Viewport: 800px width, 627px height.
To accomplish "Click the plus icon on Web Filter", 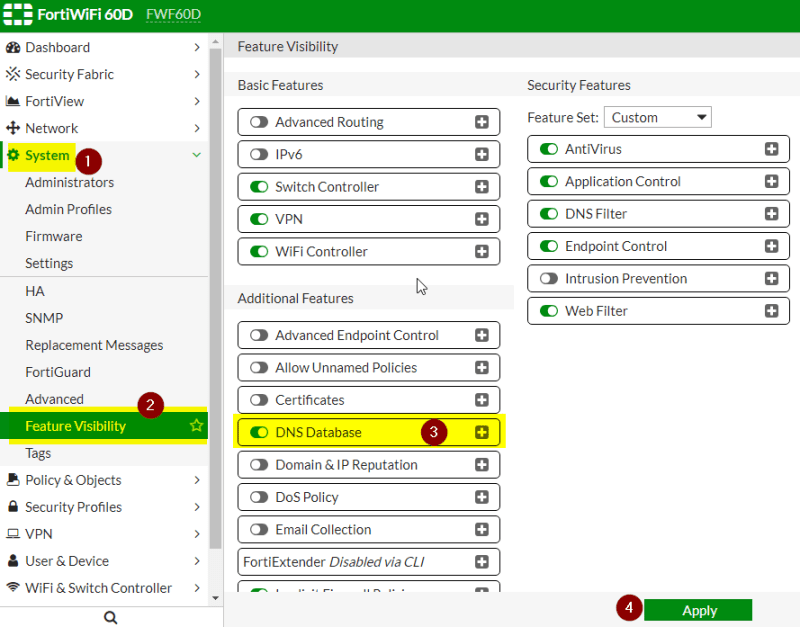I will (x=771, y=311).
